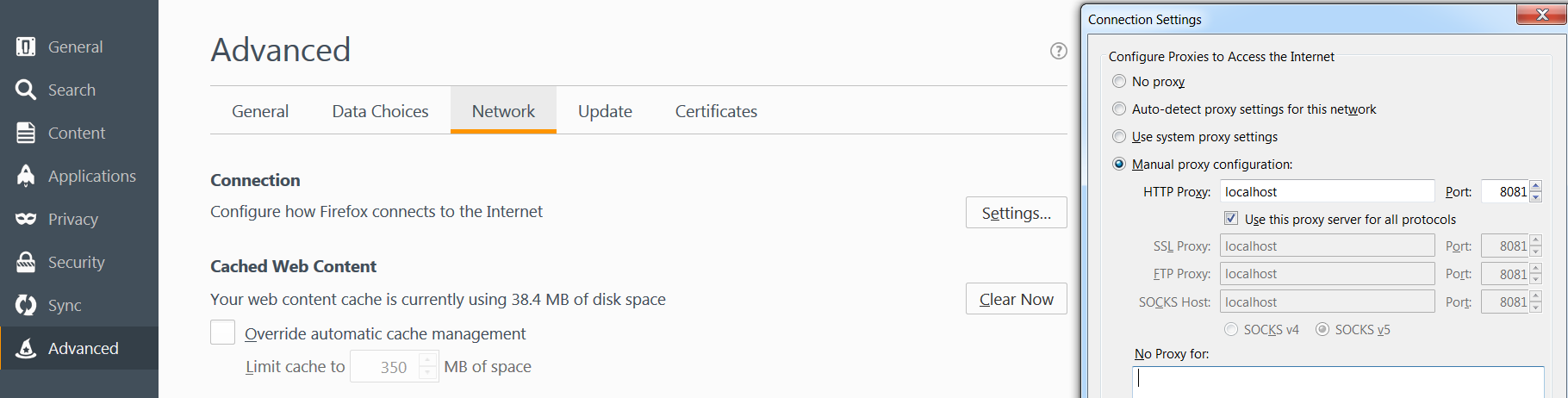Click the No Proxy for text area

pos(1337,382)
